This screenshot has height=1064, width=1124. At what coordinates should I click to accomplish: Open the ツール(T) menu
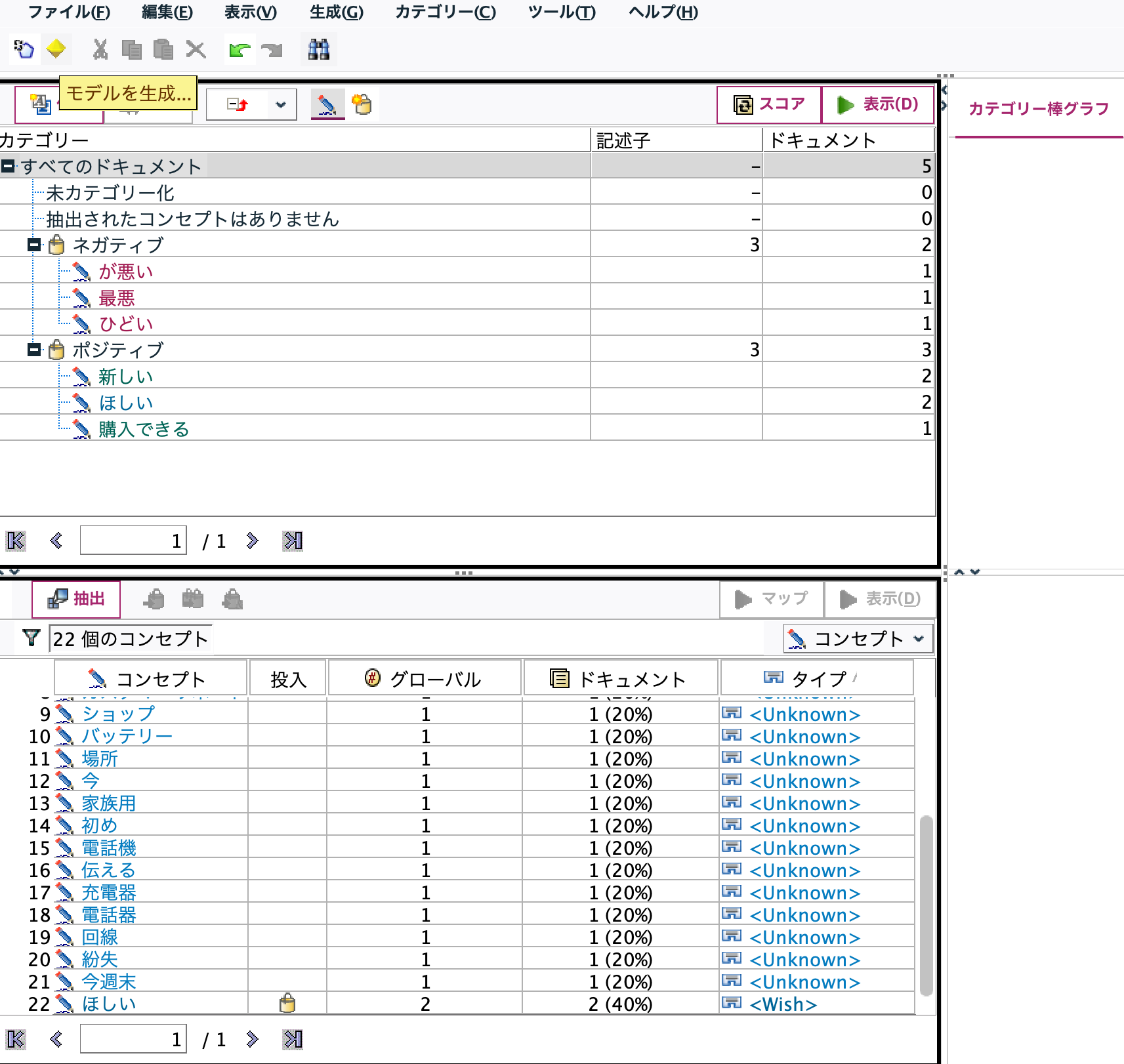(x=561, y=12)
